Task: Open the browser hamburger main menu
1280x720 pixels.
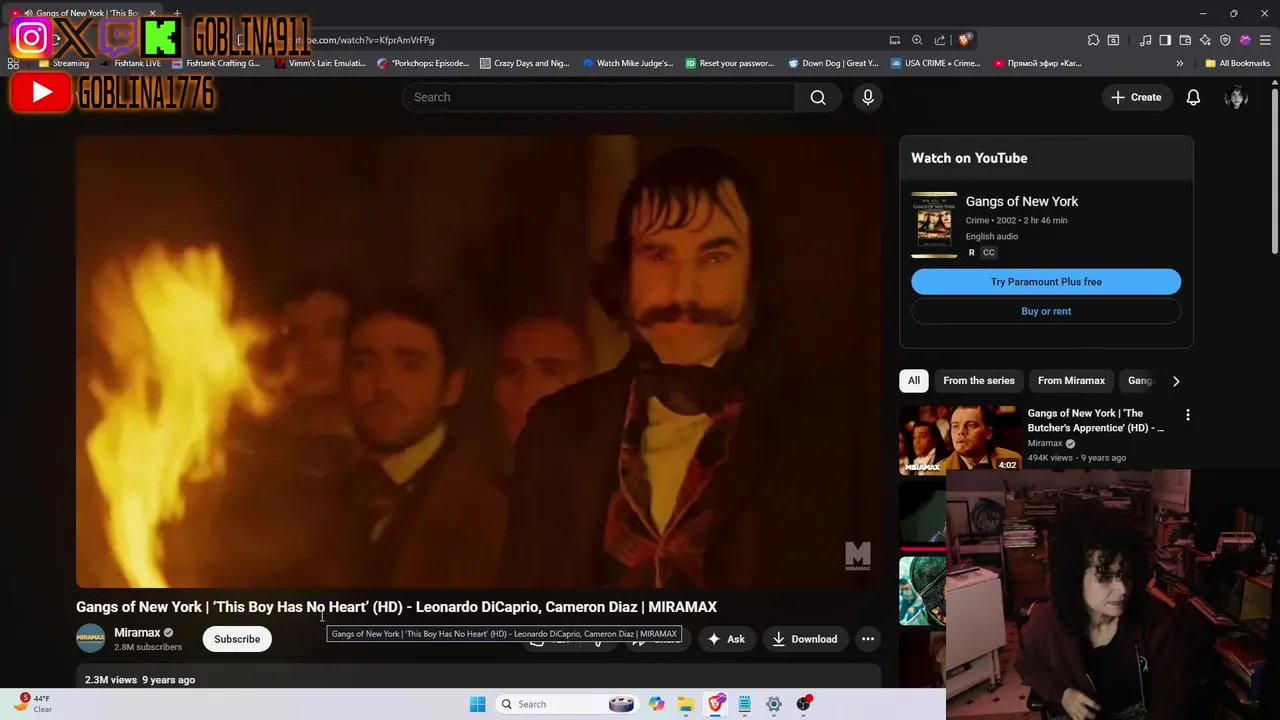Action: pyautogui.click(x=1265, y=40)
